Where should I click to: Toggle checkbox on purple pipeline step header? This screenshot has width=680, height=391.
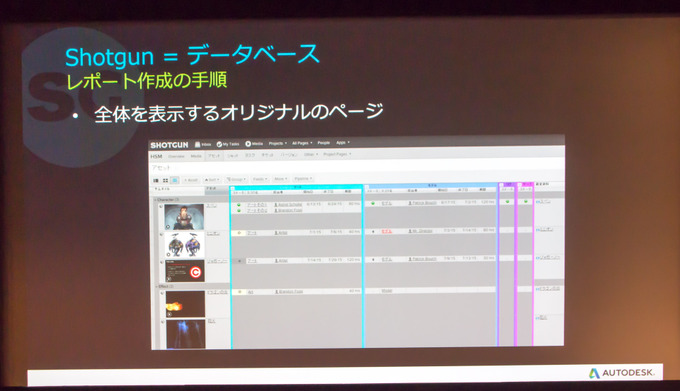(x=501, y=185)
